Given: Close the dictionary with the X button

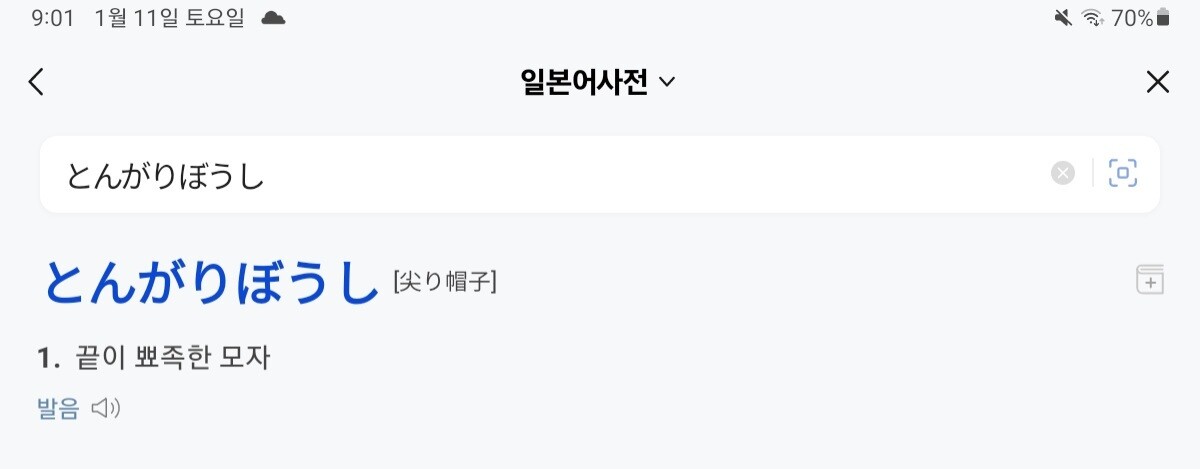Looking at the screenshot, I should (1157, 82).
